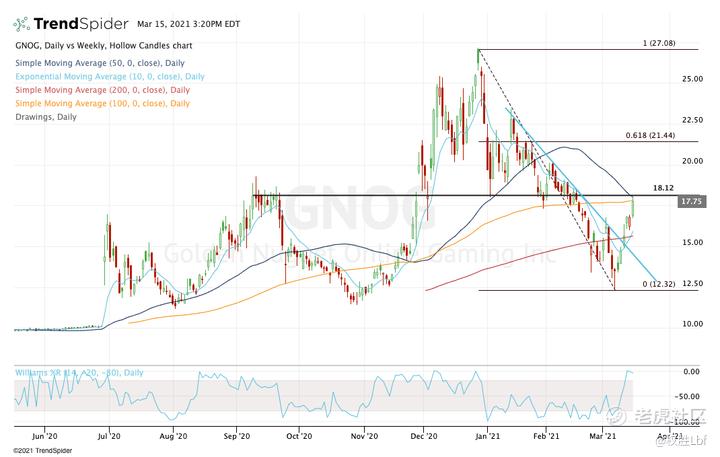Click the Feb '21 date axis label
This screenshot has height=457, width=720.
[546, 436]
